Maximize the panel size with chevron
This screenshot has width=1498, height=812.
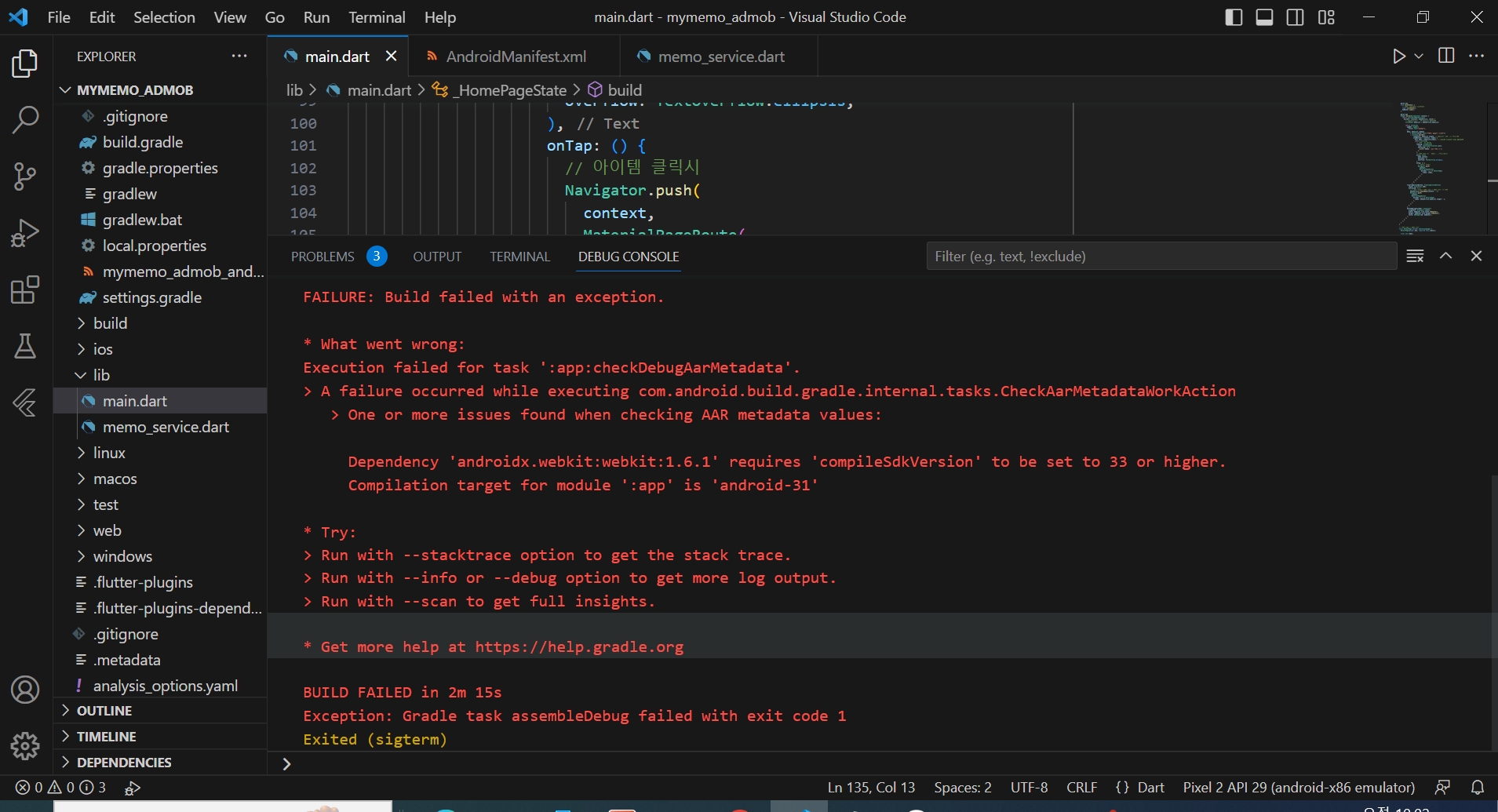(1445, 256)
